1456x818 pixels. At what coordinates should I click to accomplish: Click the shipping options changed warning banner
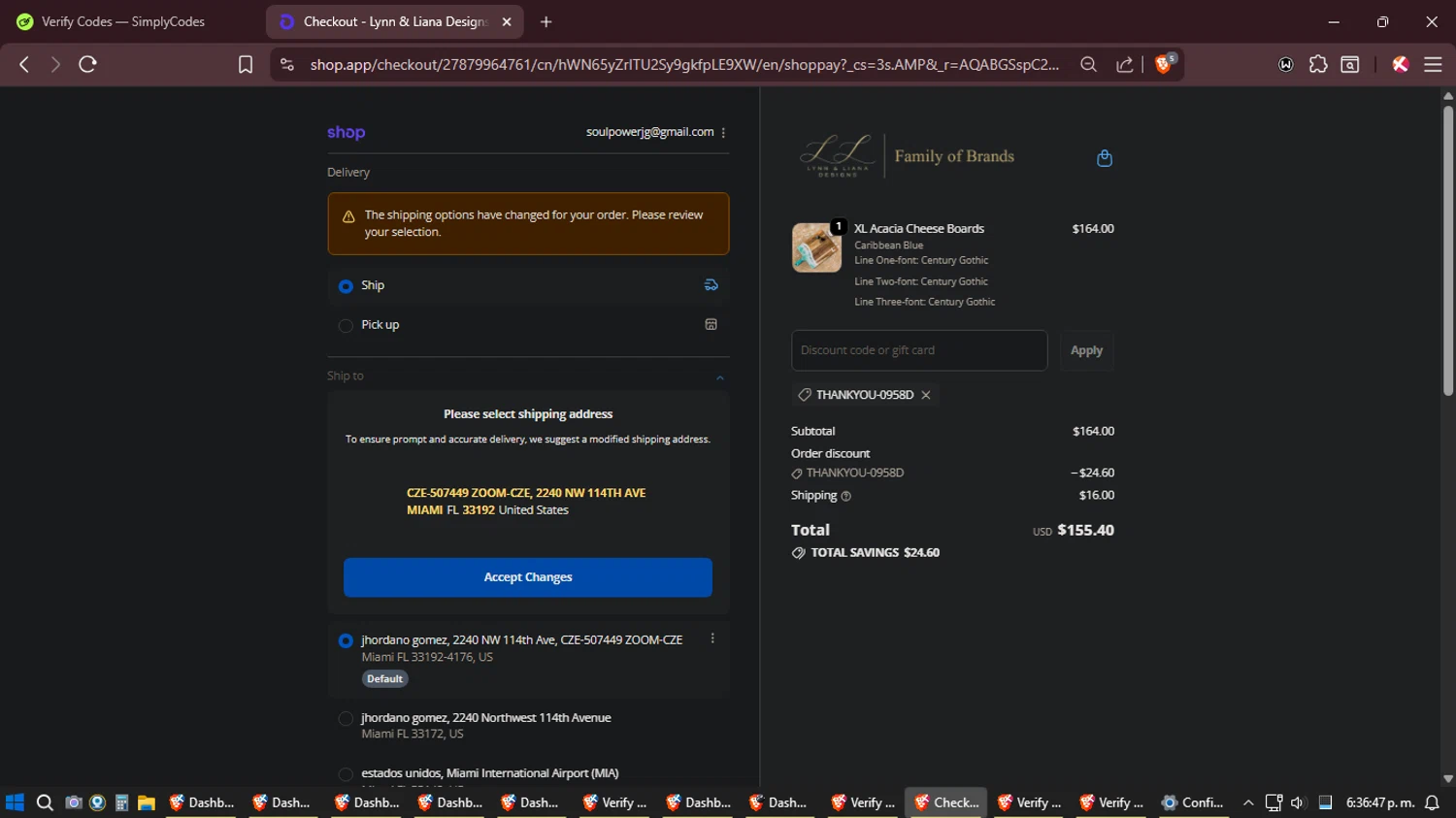pos(528,223)
